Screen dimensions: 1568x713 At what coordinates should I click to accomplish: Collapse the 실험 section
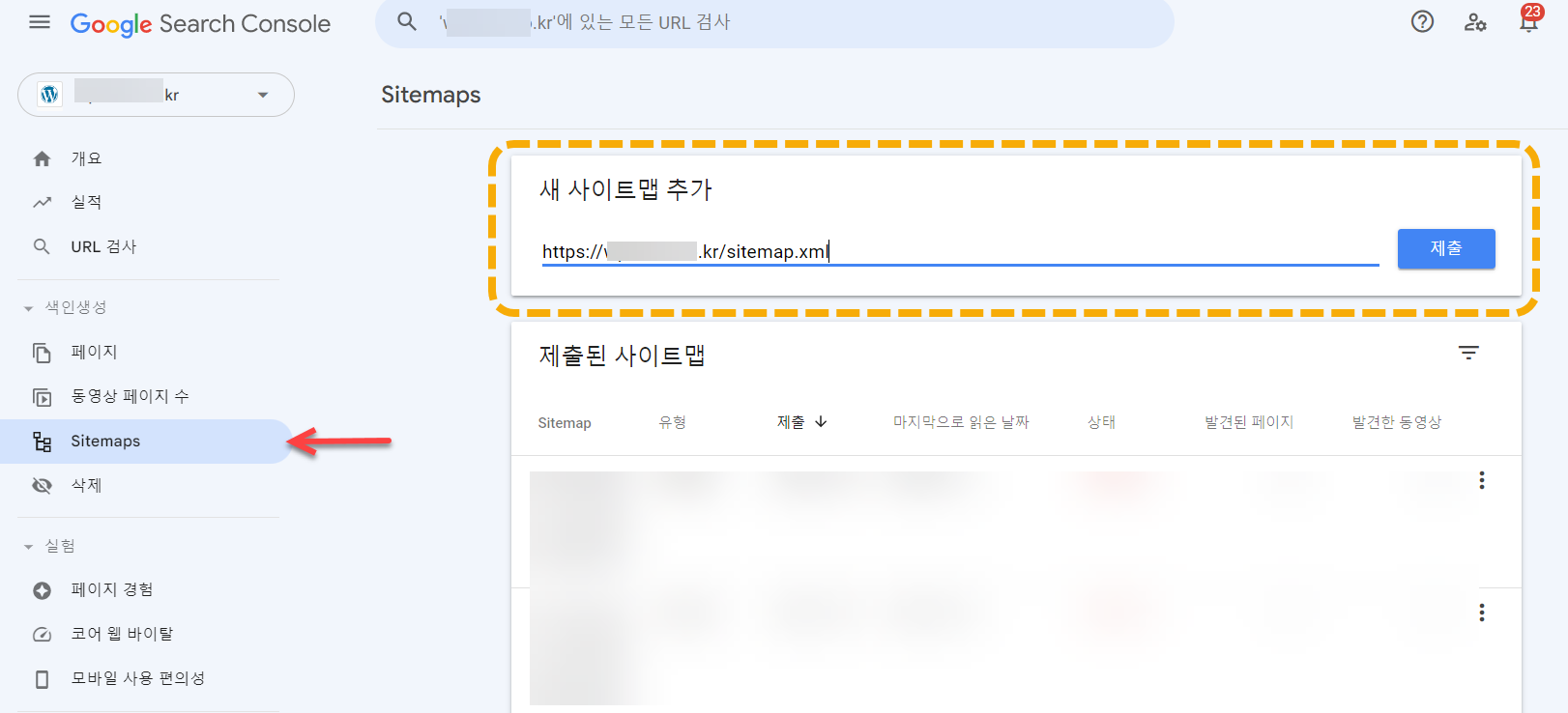click(28, 547)
